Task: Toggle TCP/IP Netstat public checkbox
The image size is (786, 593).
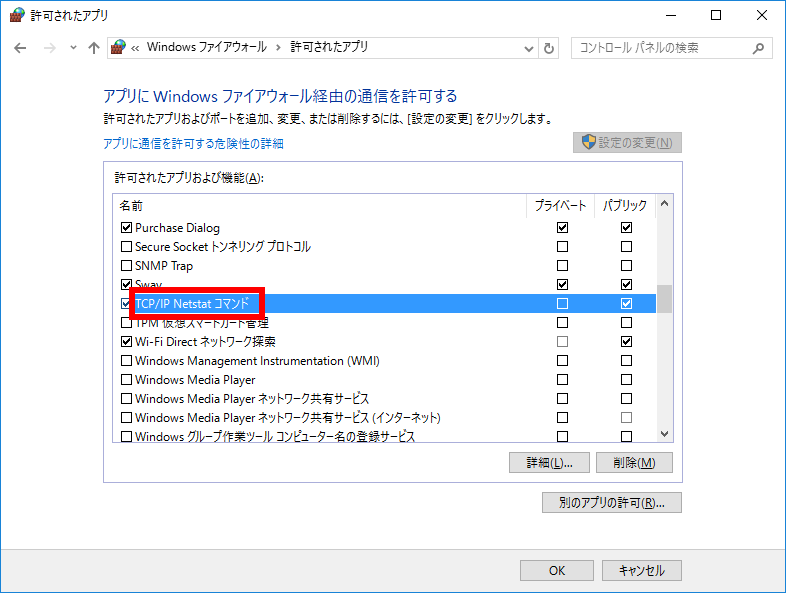Action: [x=626, y=304]
